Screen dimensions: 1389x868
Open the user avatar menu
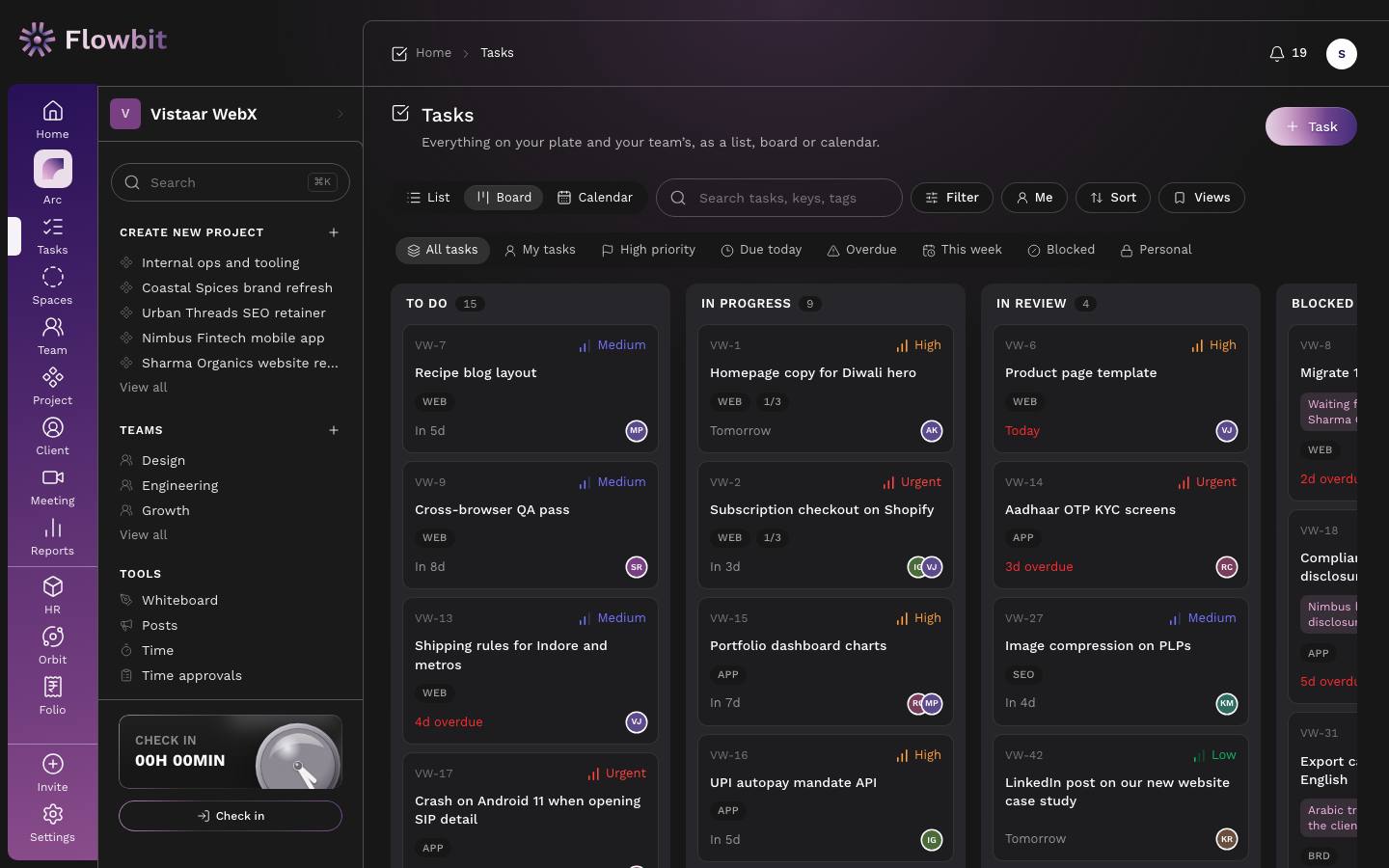pyautogui.click(x=1342, y=54)
